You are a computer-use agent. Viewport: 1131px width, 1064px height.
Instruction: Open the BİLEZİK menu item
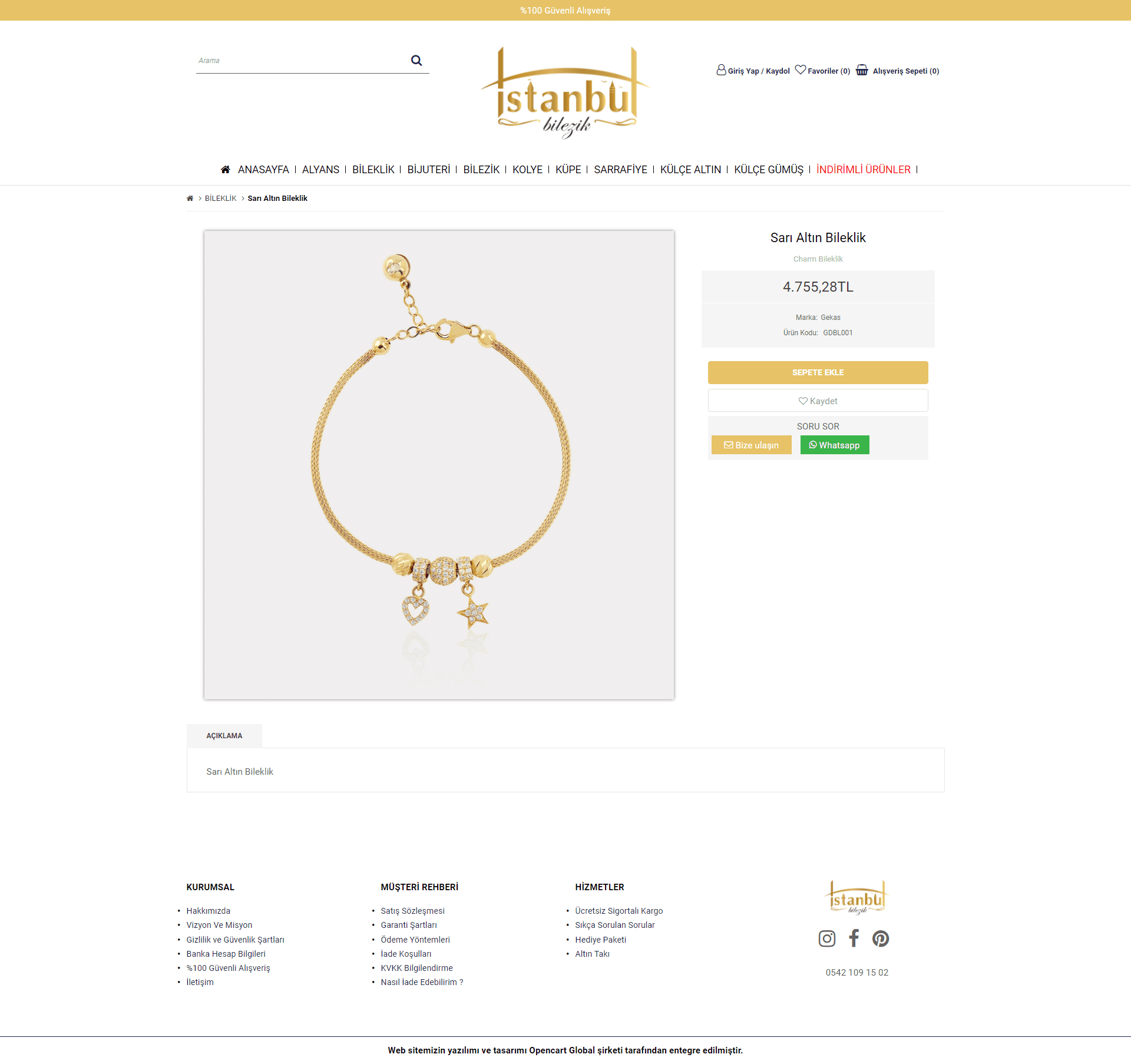[481, 170]
